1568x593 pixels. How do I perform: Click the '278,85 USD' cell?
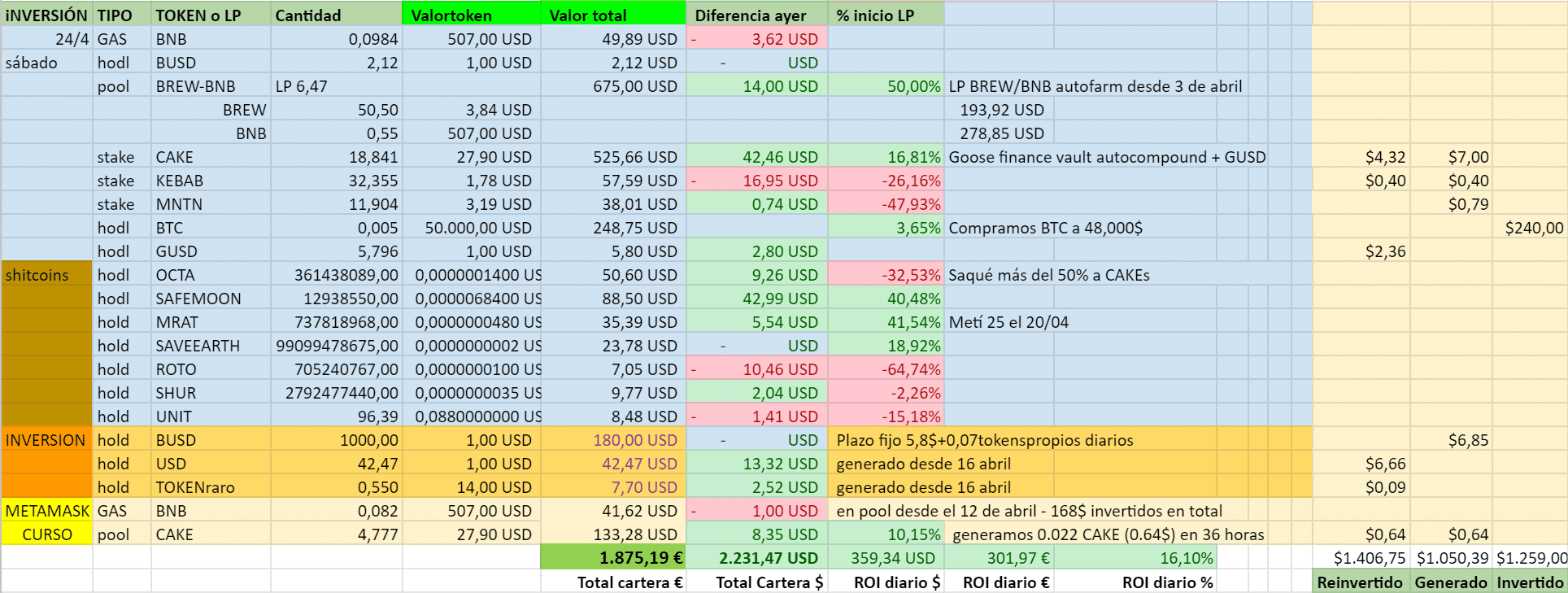pyautogui.click(x=1000, y=133)
